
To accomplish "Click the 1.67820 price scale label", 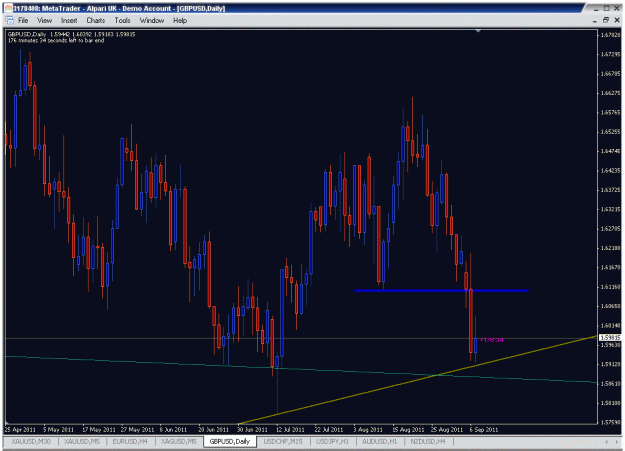I will coord(611,35).
